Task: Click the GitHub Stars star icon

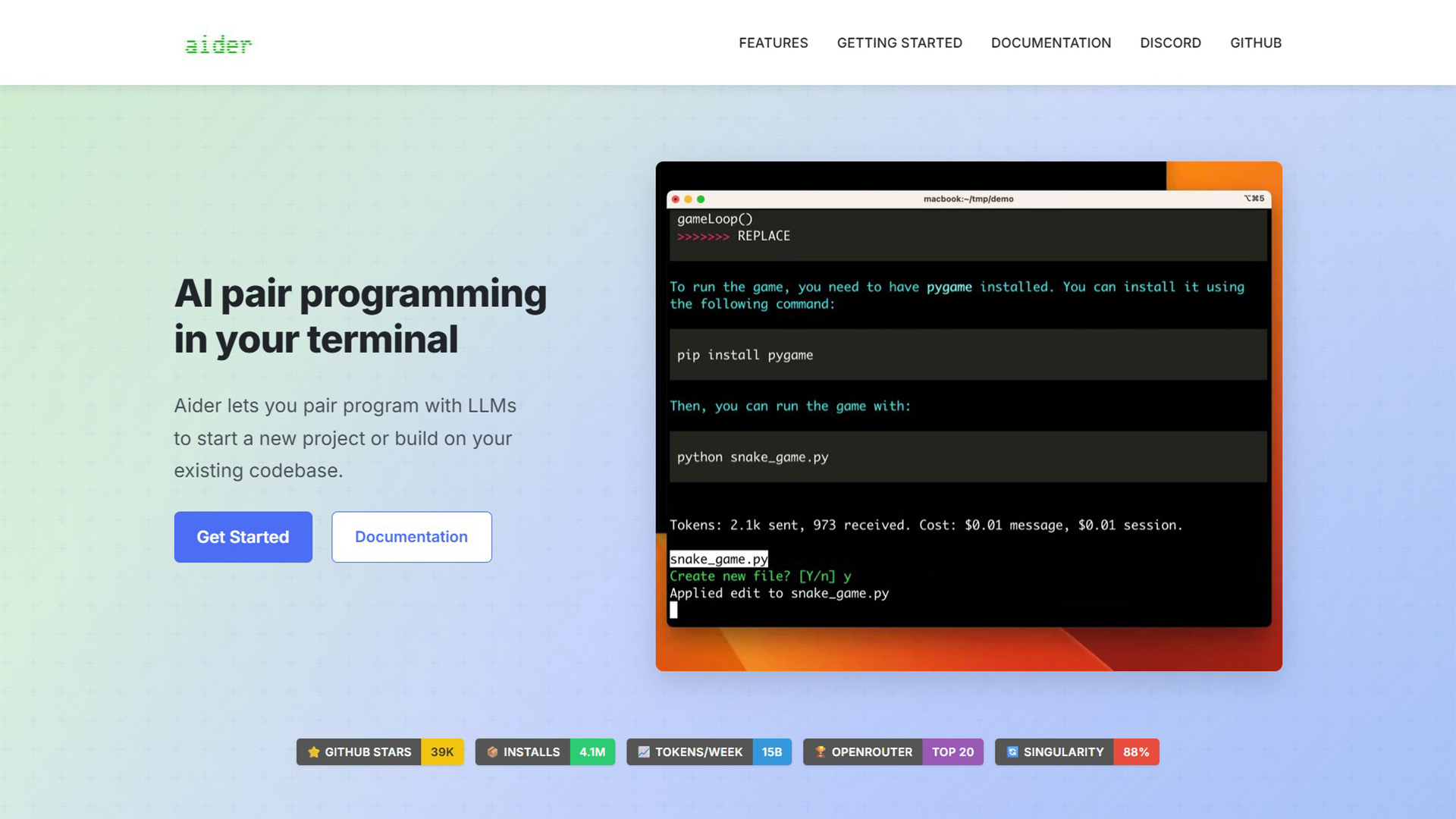Action: [x=313, y=752]
